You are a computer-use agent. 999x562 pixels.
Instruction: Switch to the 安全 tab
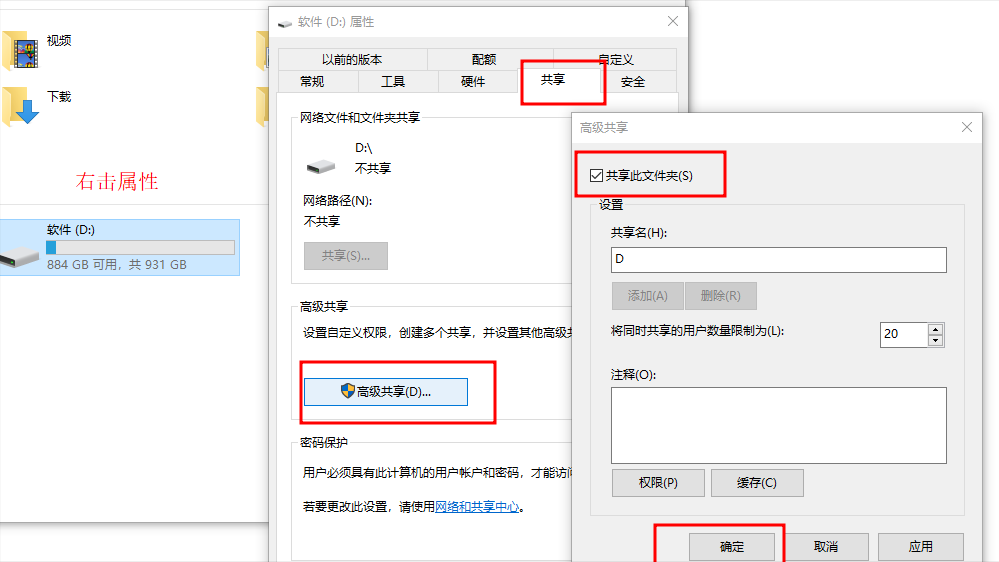[x=633, y=82]
